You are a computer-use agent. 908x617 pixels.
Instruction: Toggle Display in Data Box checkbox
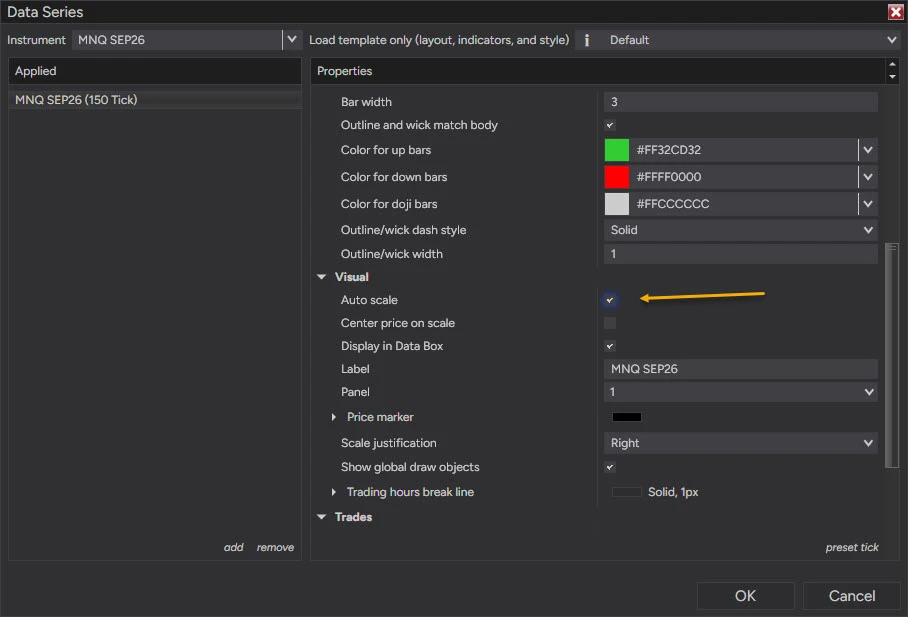pyautogui.click(x=610, y=346)
